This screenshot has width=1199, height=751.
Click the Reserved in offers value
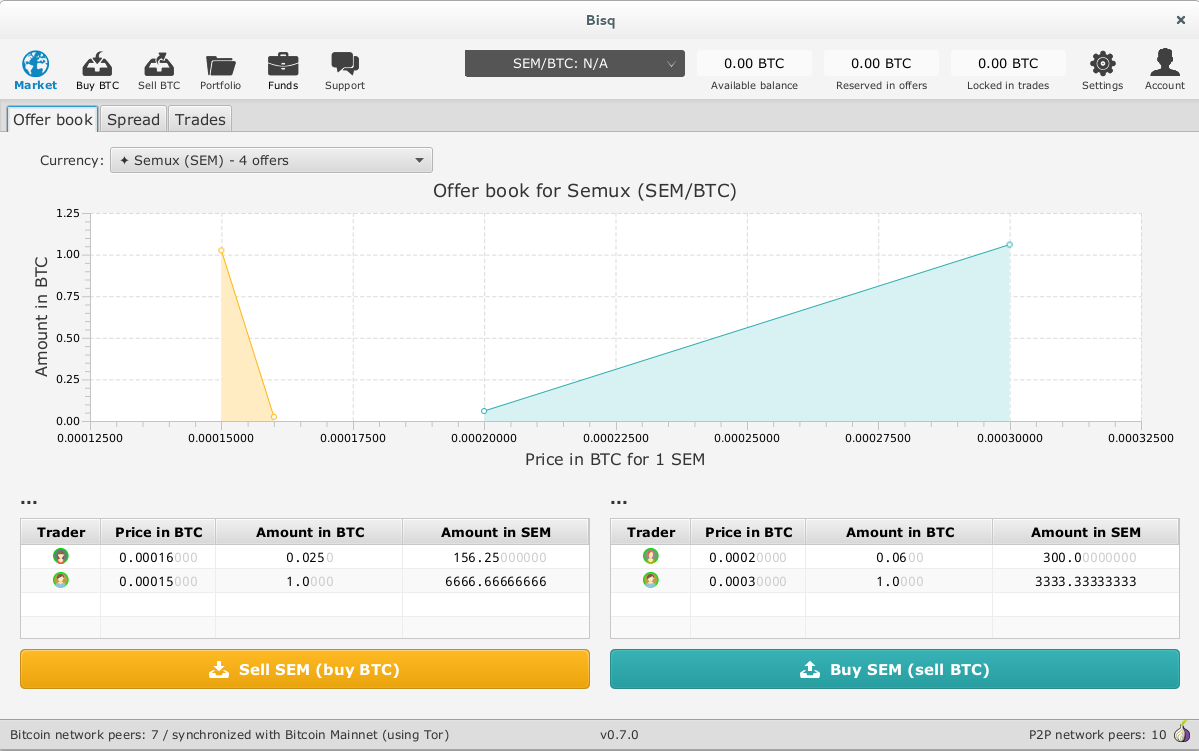pos(881,63)
